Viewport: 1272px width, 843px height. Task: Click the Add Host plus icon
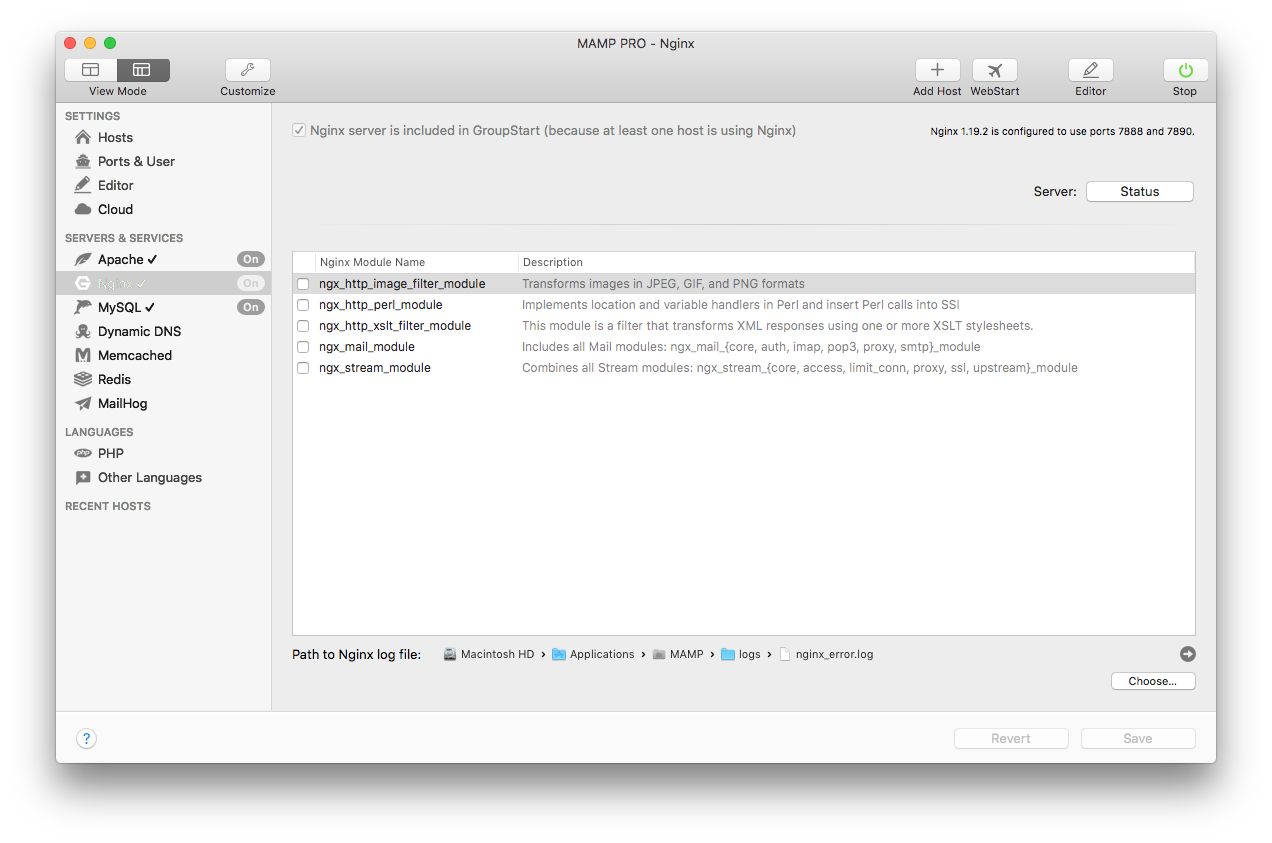pyautogui.click(x=937, y=70)
